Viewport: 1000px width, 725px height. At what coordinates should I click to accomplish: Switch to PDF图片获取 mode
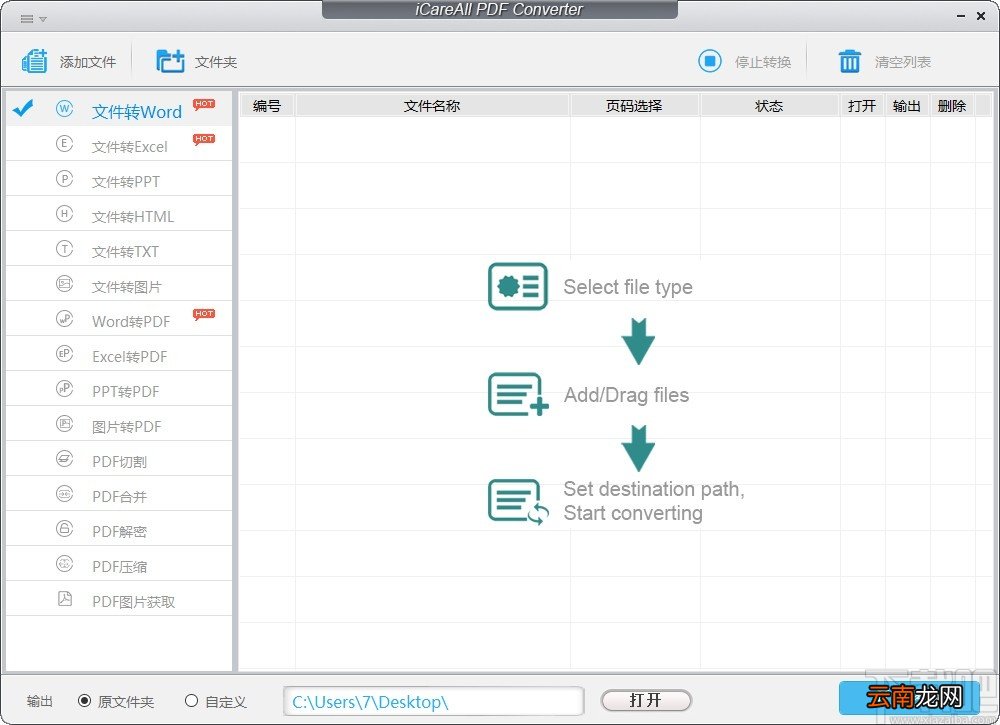119,599
